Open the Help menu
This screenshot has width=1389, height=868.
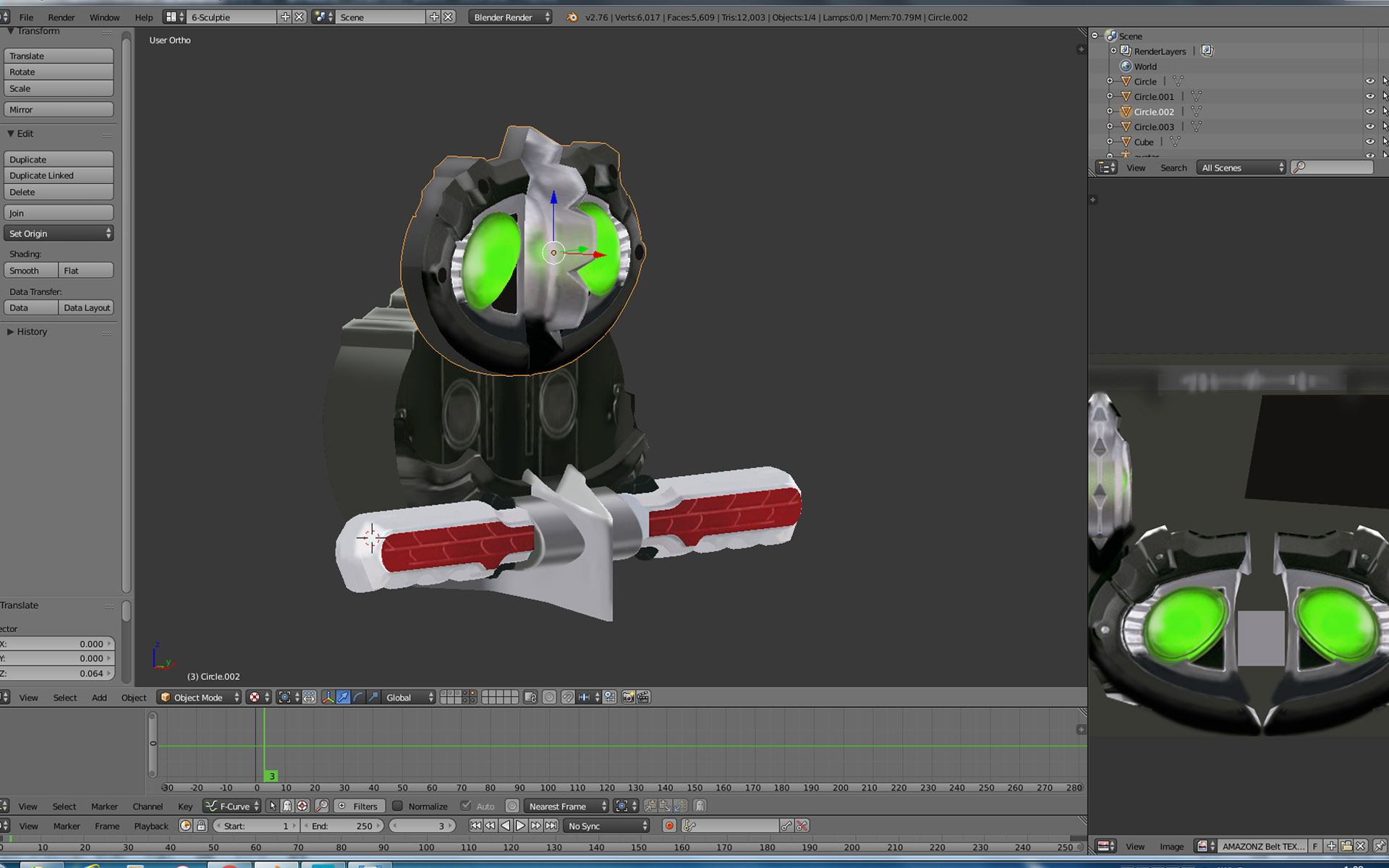pyautogui.click(x=144, y=17)
